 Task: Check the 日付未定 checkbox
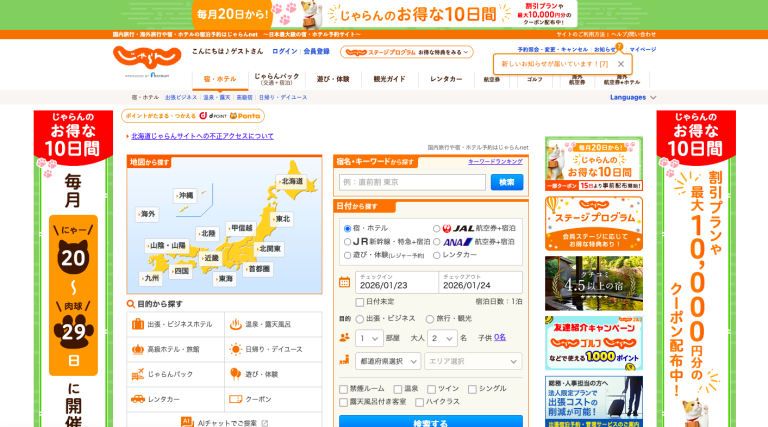pos(360,302)
